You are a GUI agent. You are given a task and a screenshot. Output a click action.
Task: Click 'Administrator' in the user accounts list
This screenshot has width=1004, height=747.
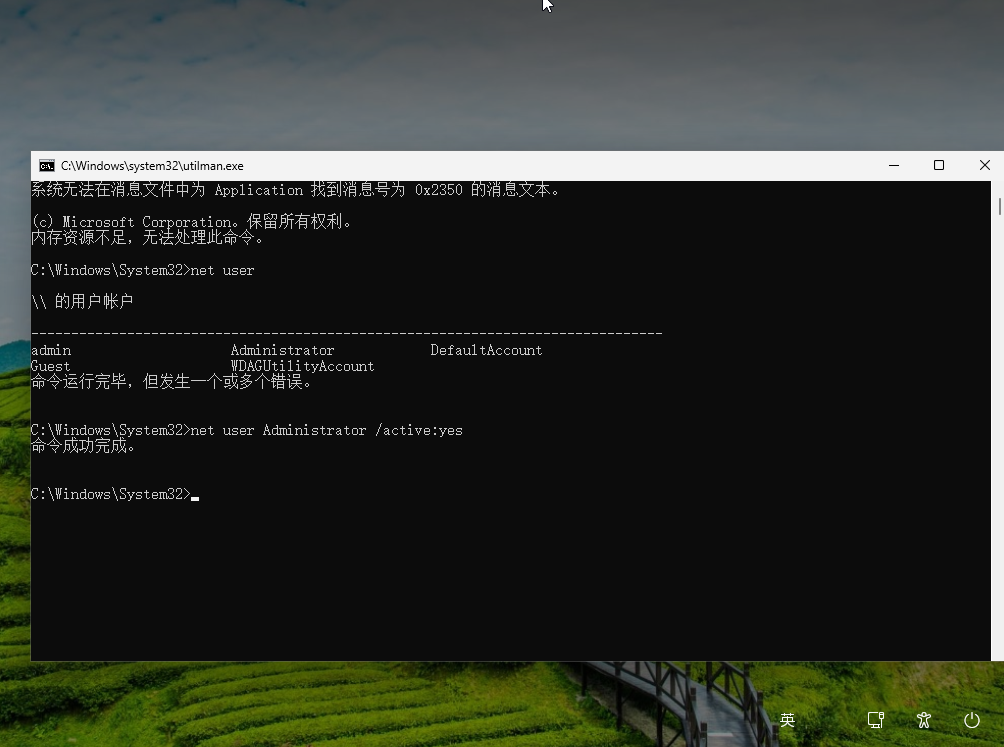[x=282, y=351]
